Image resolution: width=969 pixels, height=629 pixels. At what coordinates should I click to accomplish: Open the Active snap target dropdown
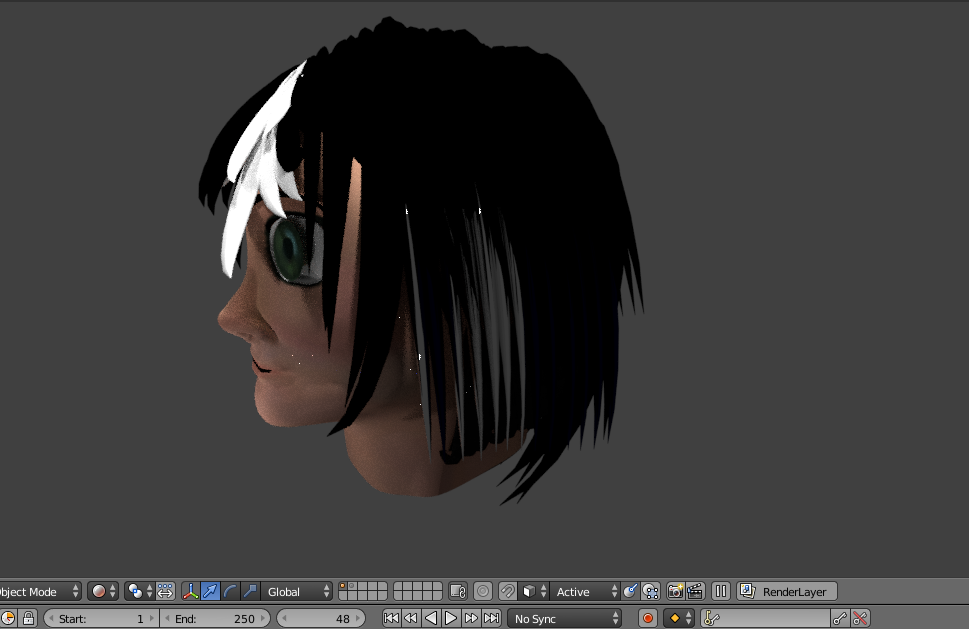pos(585,591)
